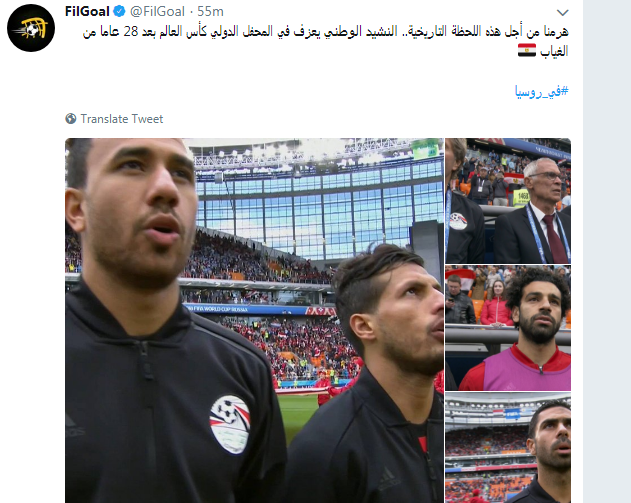Click the football logo inside the avatar

pos(31,28)
